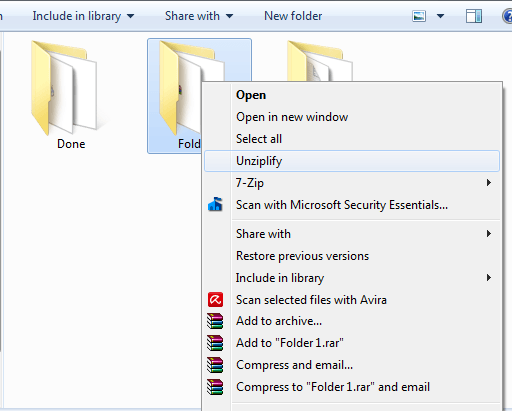This screenshot has height=411, width=512.
Task: Open the Include in library toolbar dropdown
Action: (83, 16)
